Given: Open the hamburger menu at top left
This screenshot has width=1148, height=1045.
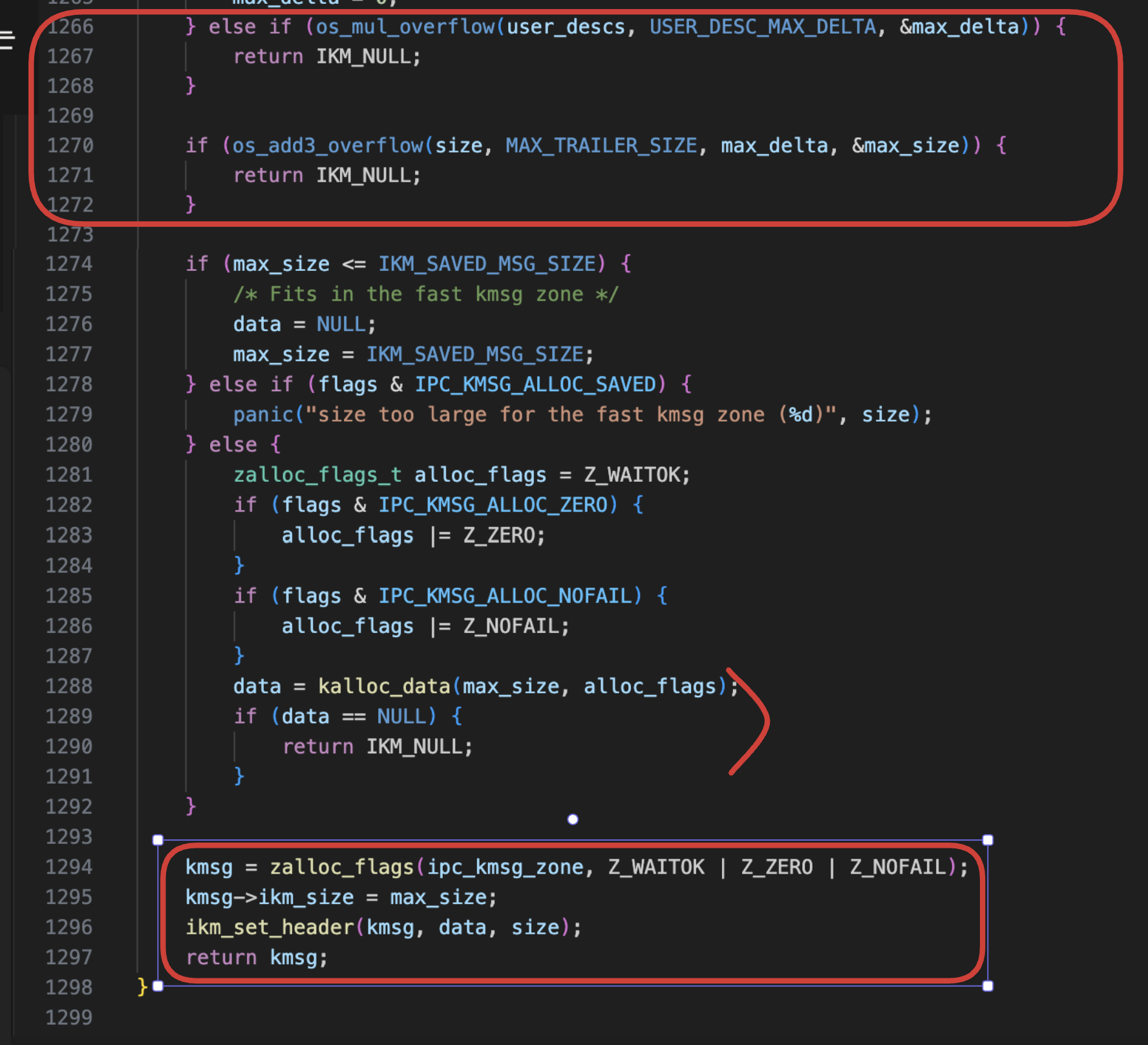Looking at the screenshot, I should pyautogui.click(x=6, y=40).
